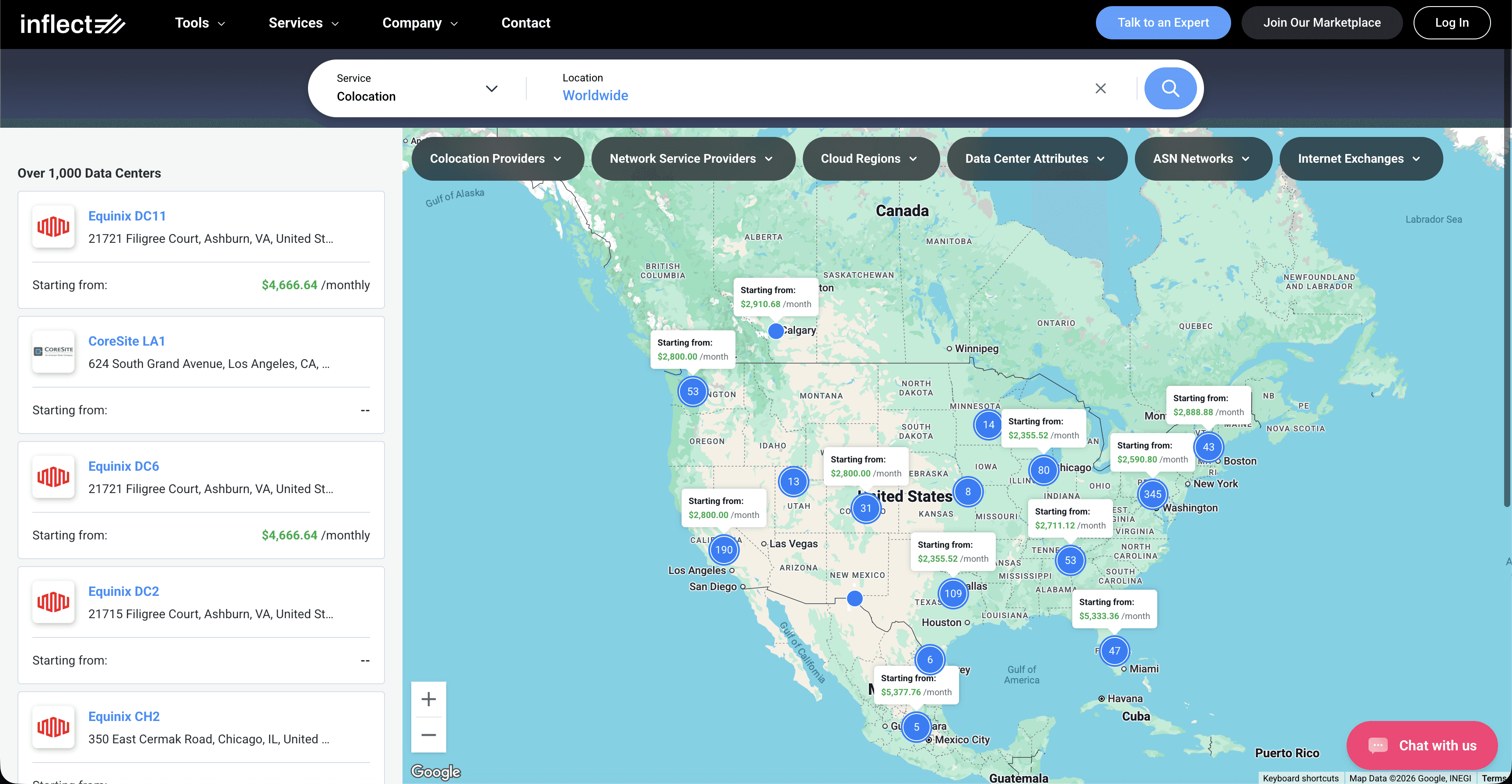The height and width of the screenshot is (784, 1512).
Task: Open the Colocation Providers filter dropdown
Action: (x=497, y=158)
